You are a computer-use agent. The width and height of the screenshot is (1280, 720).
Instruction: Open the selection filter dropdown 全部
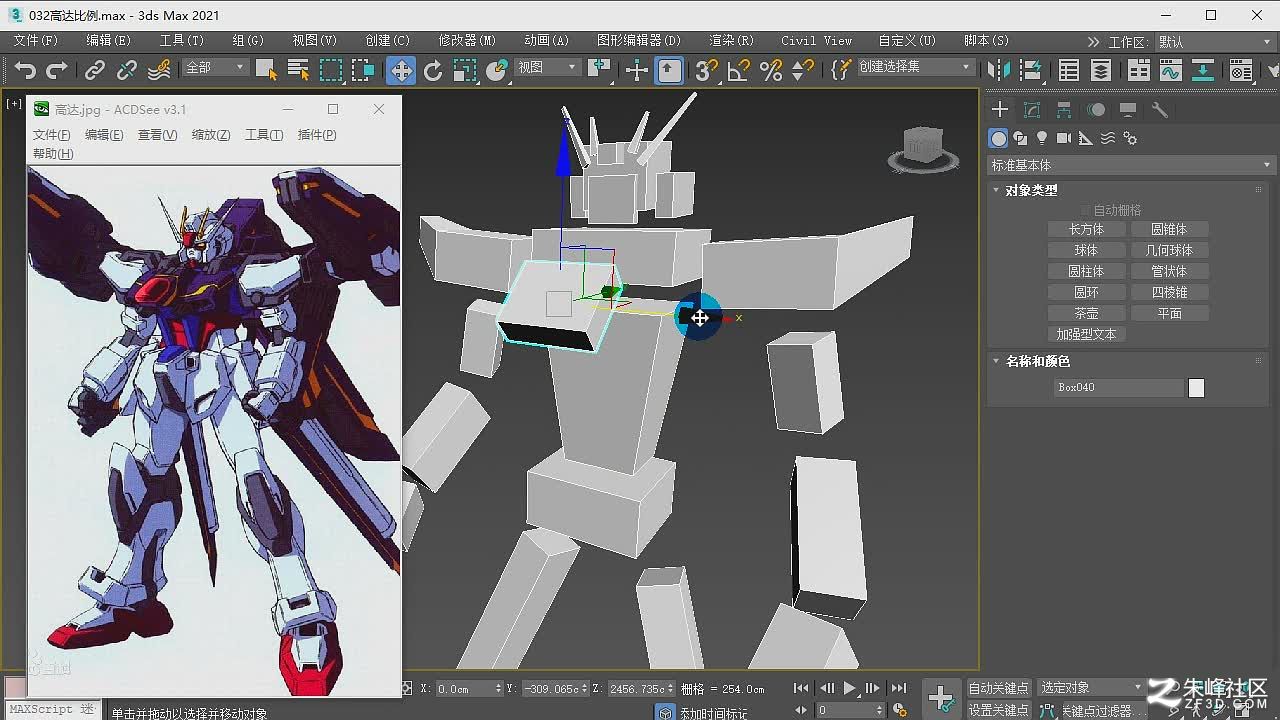point(215,67)
